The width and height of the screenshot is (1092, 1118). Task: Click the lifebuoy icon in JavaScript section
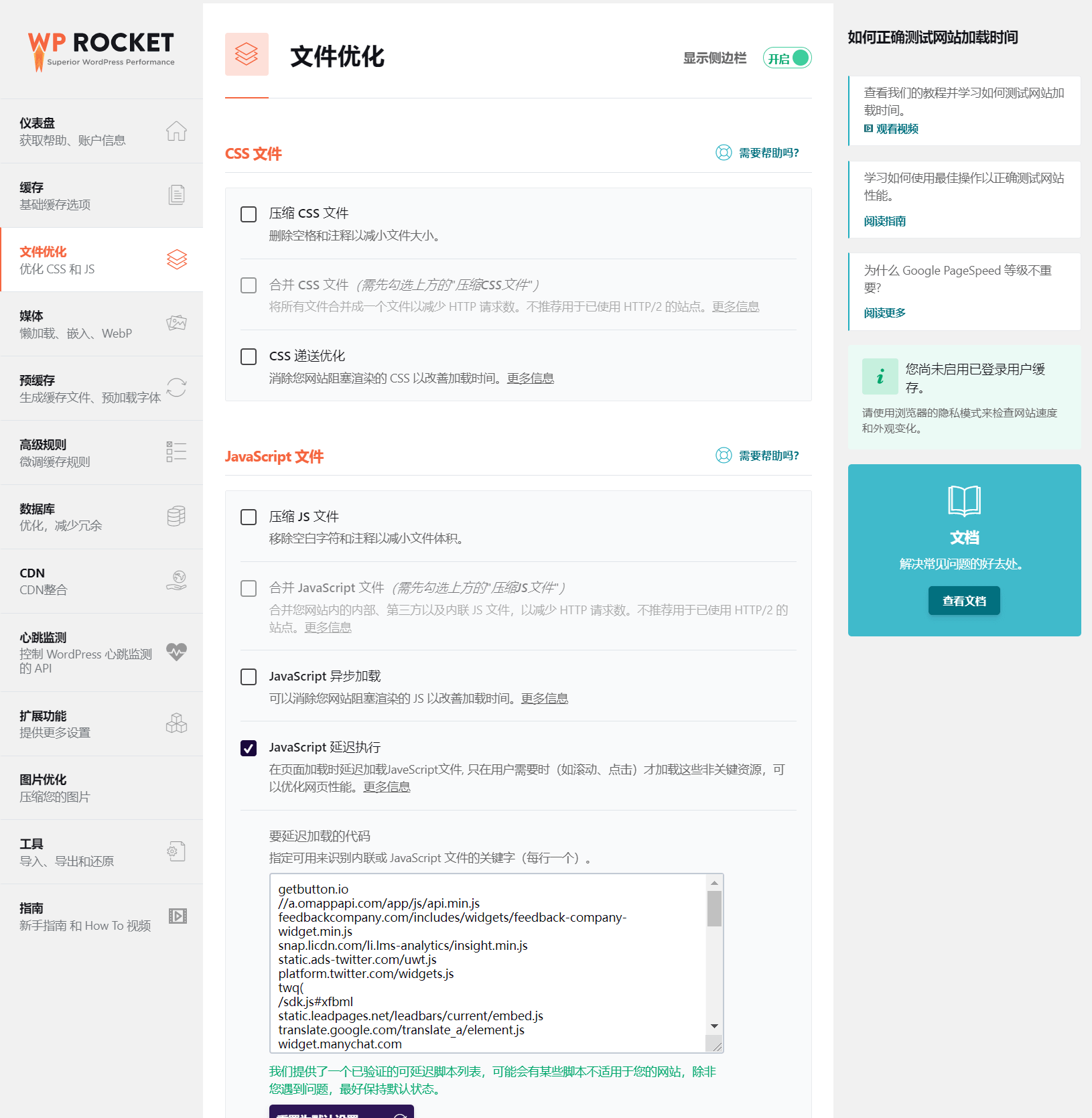coord(724,456)
